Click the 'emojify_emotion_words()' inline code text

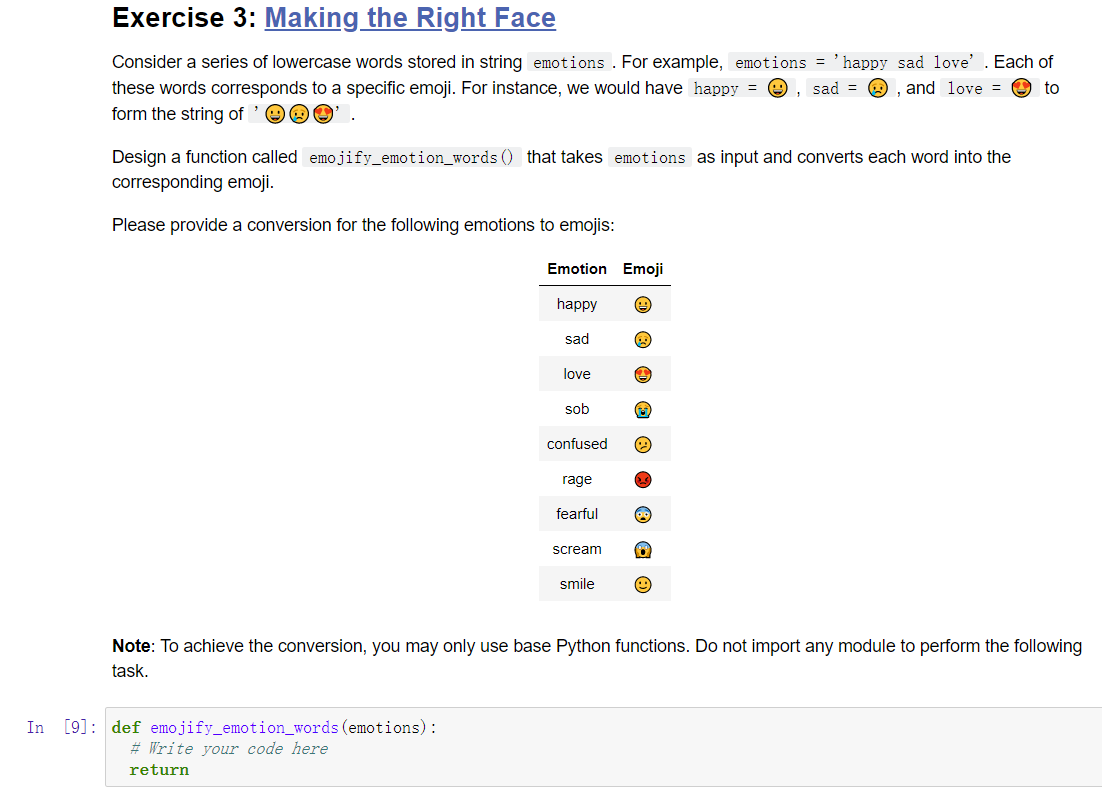[x=410, y=157]
